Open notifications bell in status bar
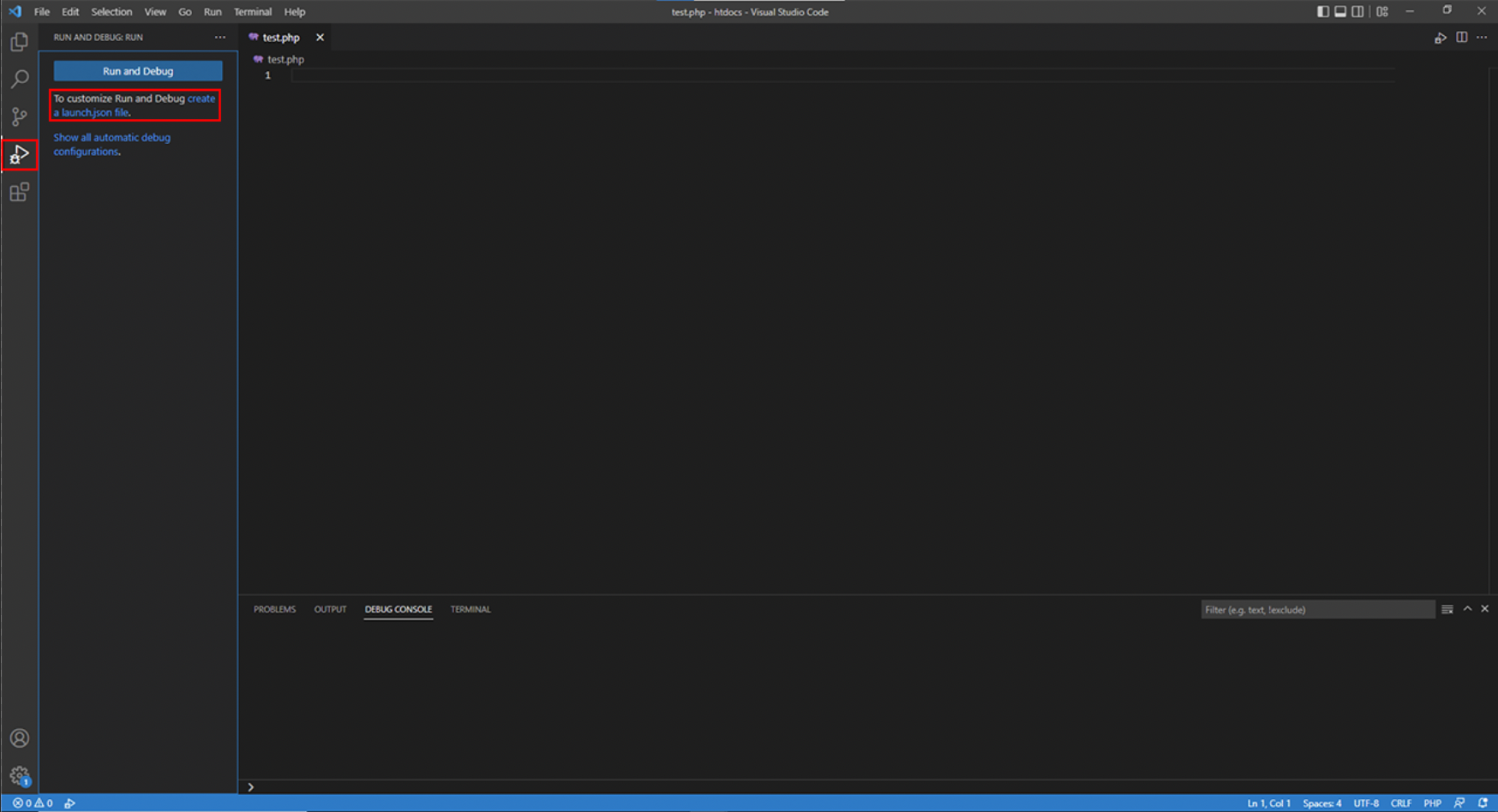 pos(1483,803)
